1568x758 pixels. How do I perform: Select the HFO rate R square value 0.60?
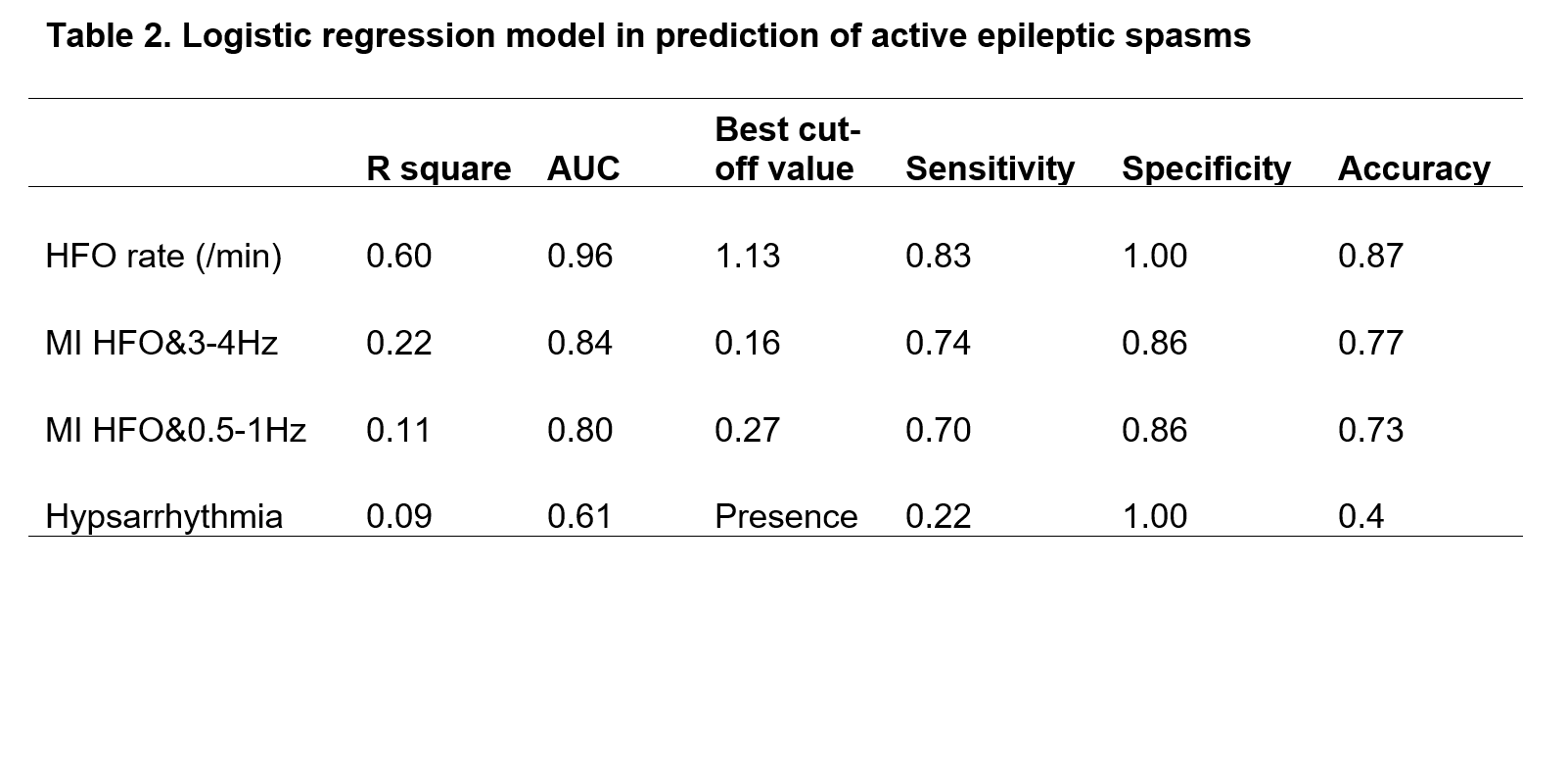point(398,256)
